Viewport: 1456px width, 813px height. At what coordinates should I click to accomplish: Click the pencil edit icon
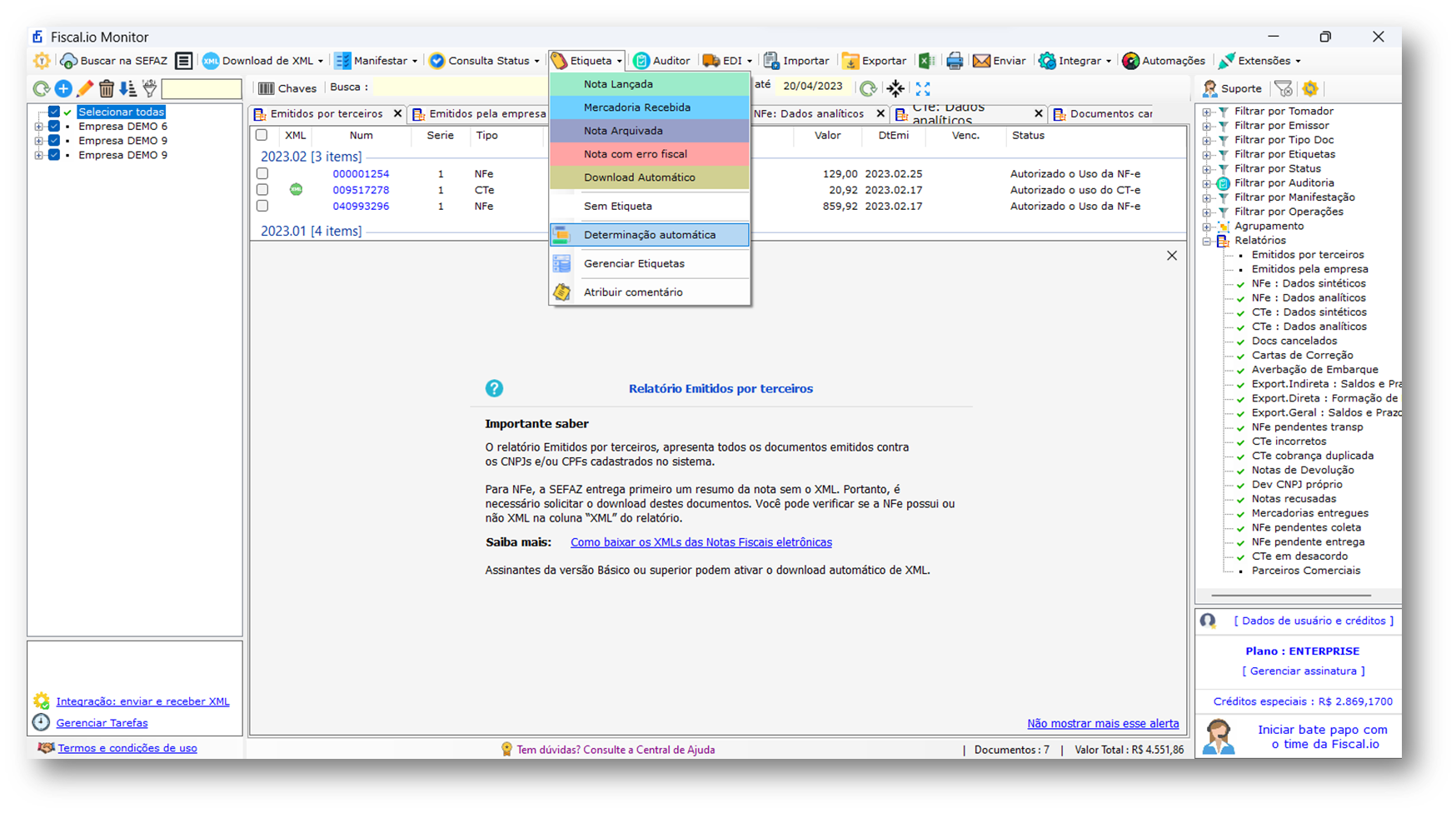click(85, 88)
